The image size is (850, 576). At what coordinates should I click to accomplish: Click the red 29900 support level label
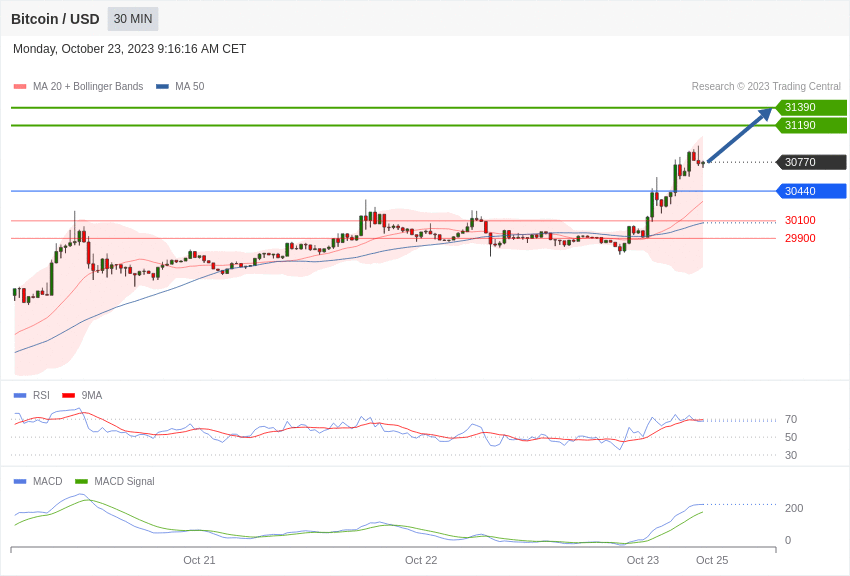coord(800,238)
